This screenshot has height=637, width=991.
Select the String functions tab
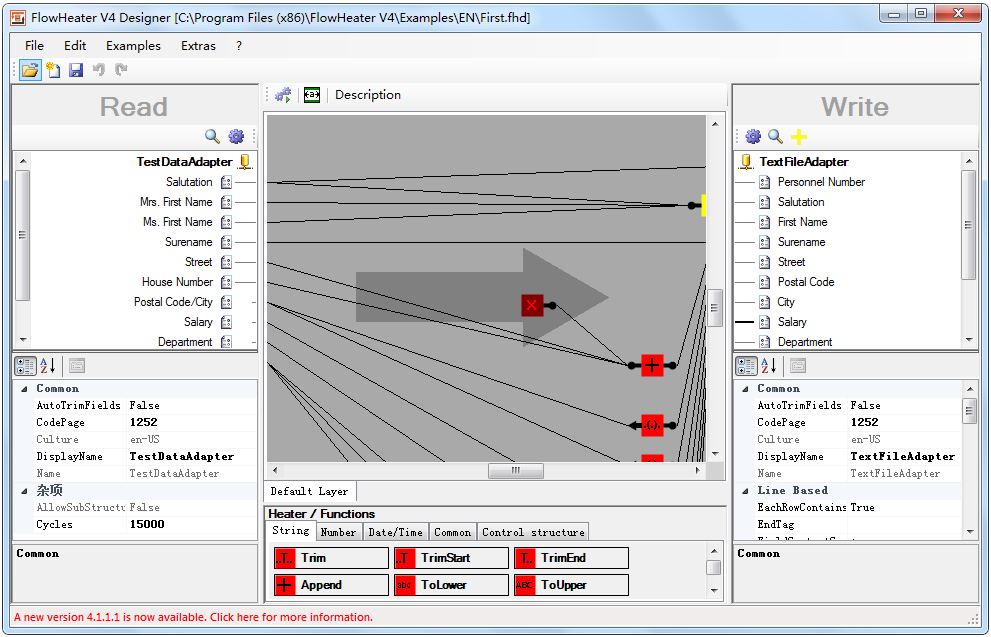point(291,531)
